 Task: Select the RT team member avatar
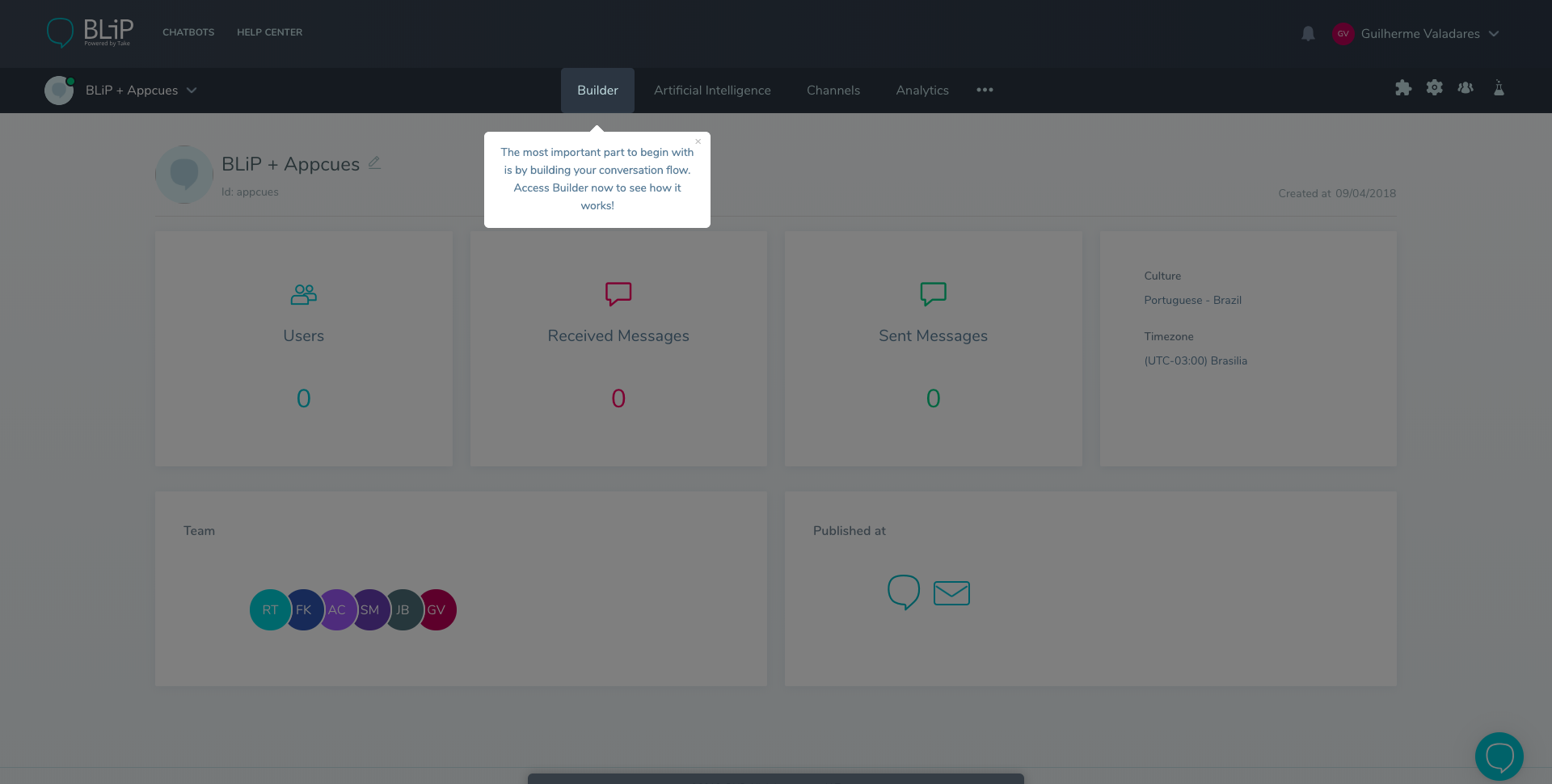(x=270, y=610)
